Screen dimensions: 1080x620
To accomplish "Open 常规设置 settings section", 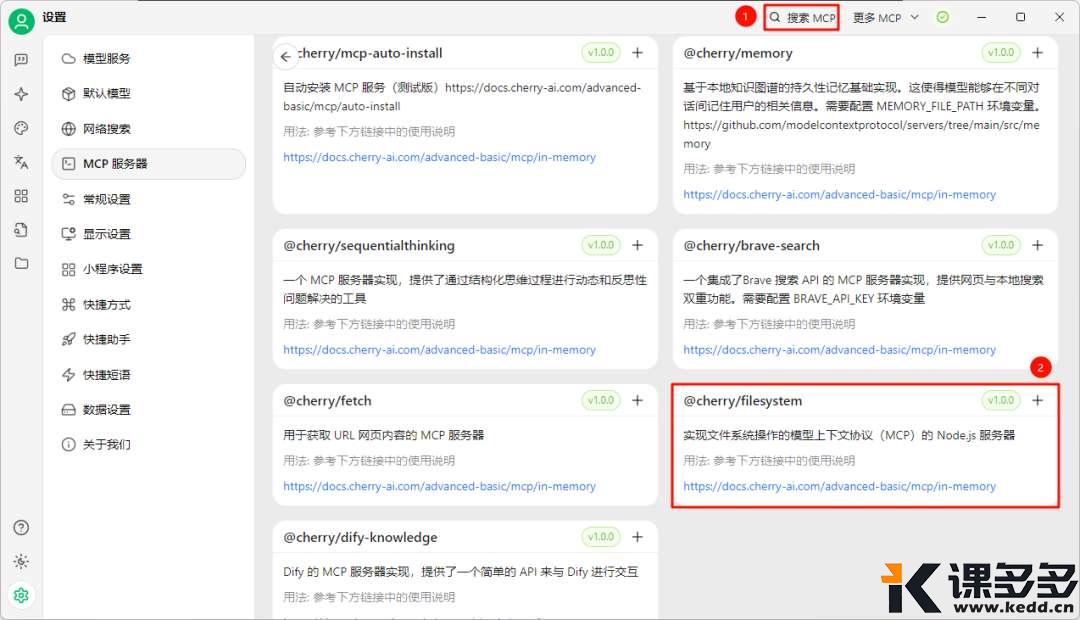I will [149, 199].
